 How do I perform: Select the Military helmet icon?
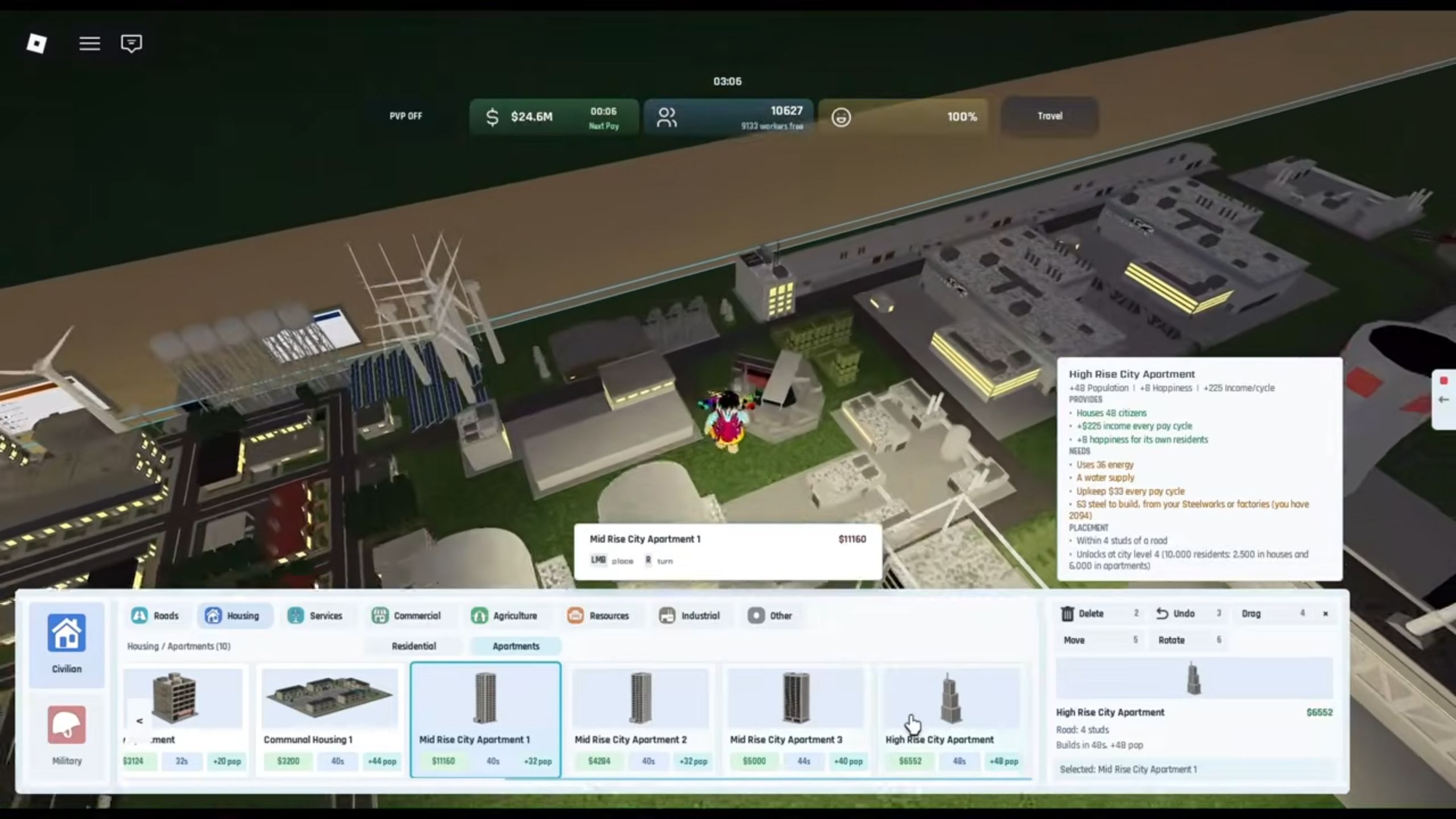67,725
